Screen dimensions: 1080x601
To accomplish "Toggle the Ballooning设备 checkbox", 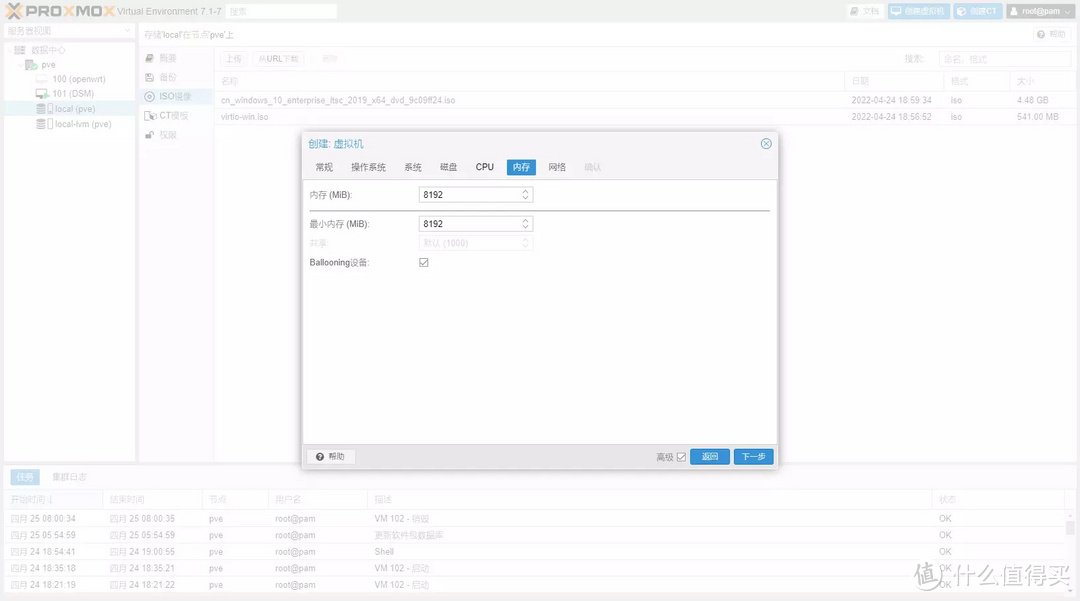I will (424, 262).
